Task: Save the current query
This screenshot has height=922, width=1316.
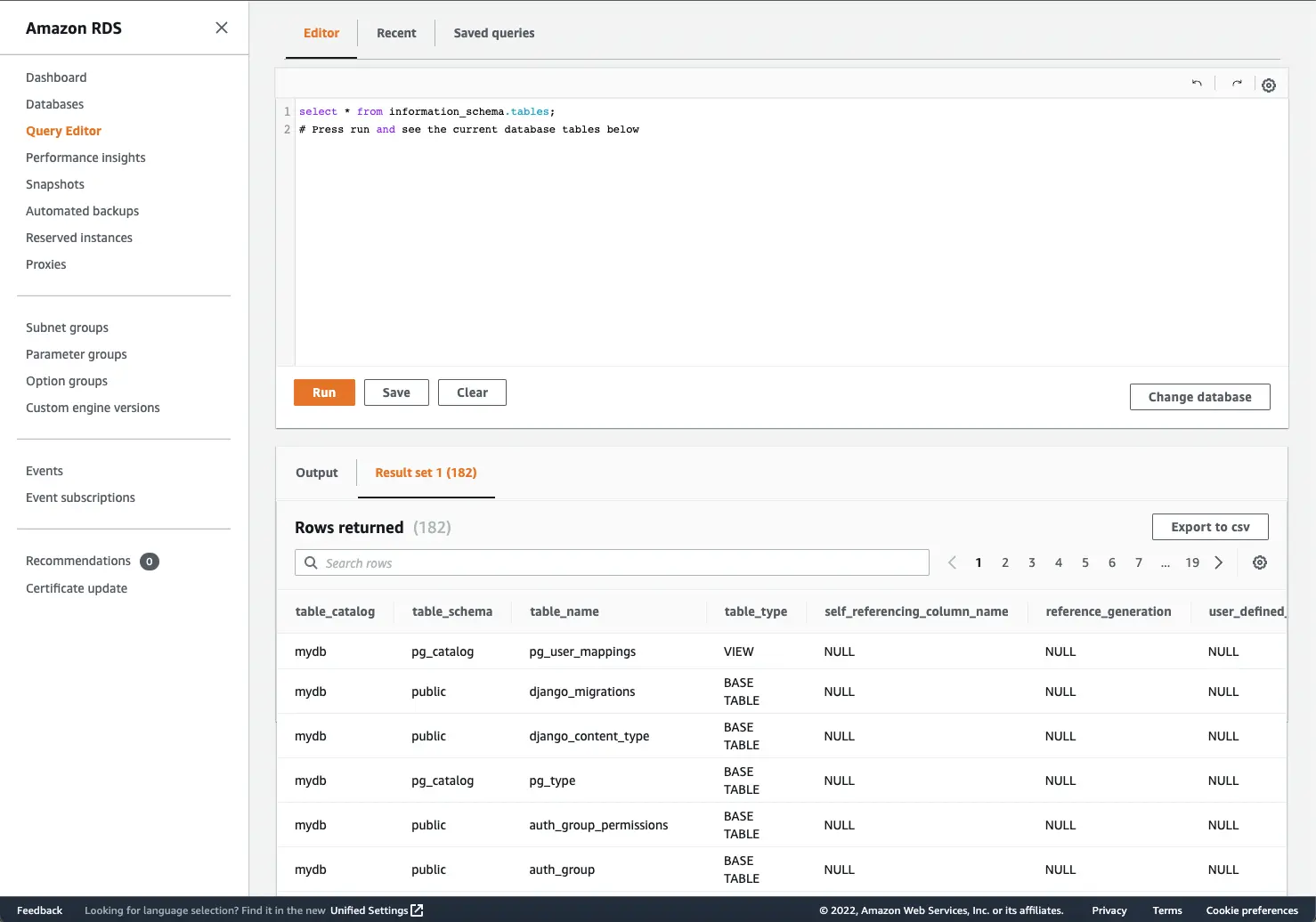Action: pos(396,392)
